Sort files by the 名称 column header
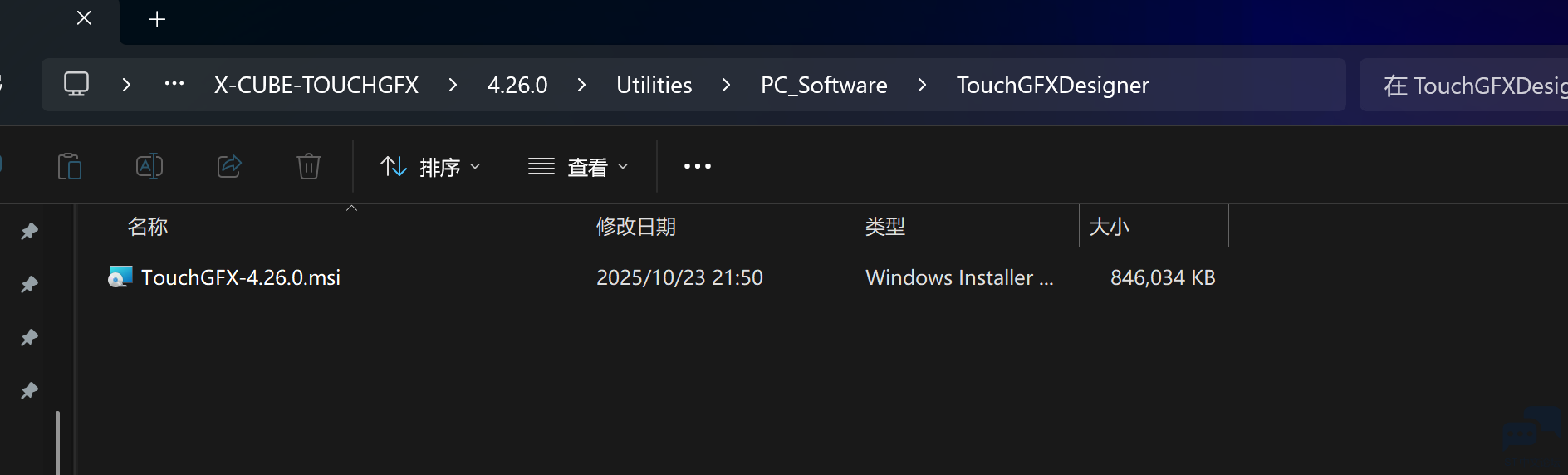Image resolution: width=1568 pixels, height=475 pixels. coord(148,226)
